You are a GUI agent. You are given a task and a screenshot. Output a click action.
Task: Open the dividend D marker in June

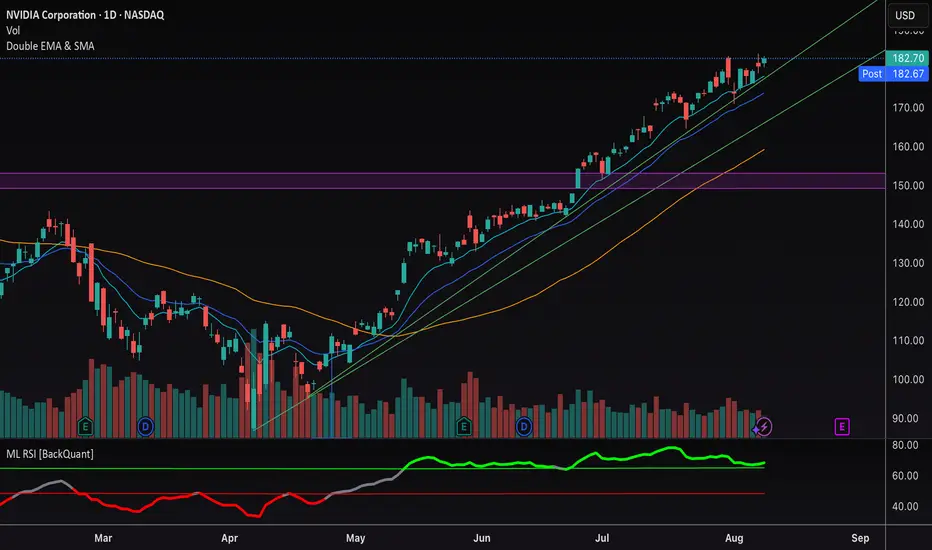(524, 426)
